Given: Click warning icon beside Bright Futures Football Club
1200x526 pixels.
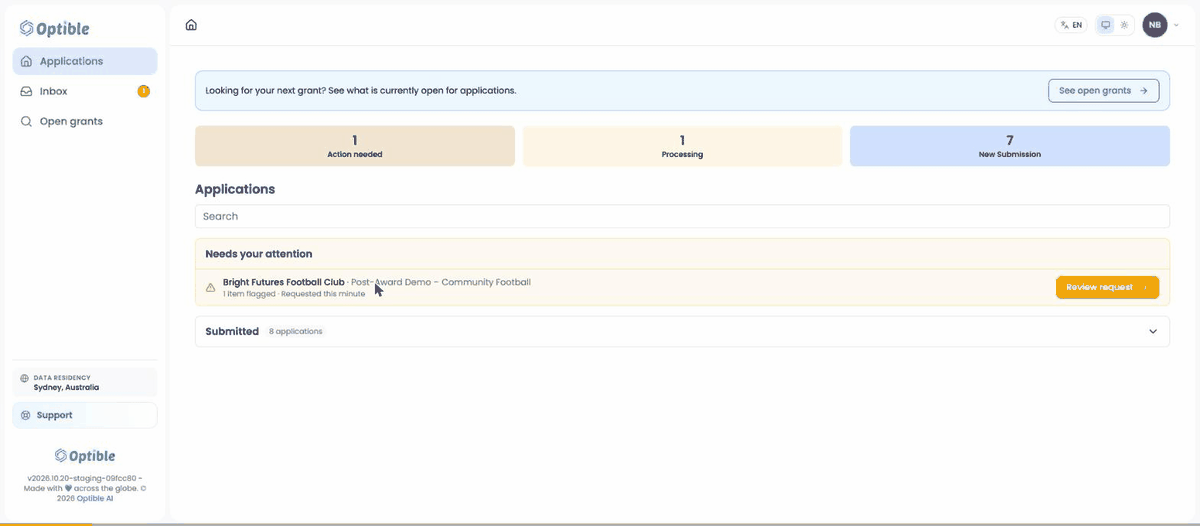Looking at the screenshot, I should [x=210, y=288].
